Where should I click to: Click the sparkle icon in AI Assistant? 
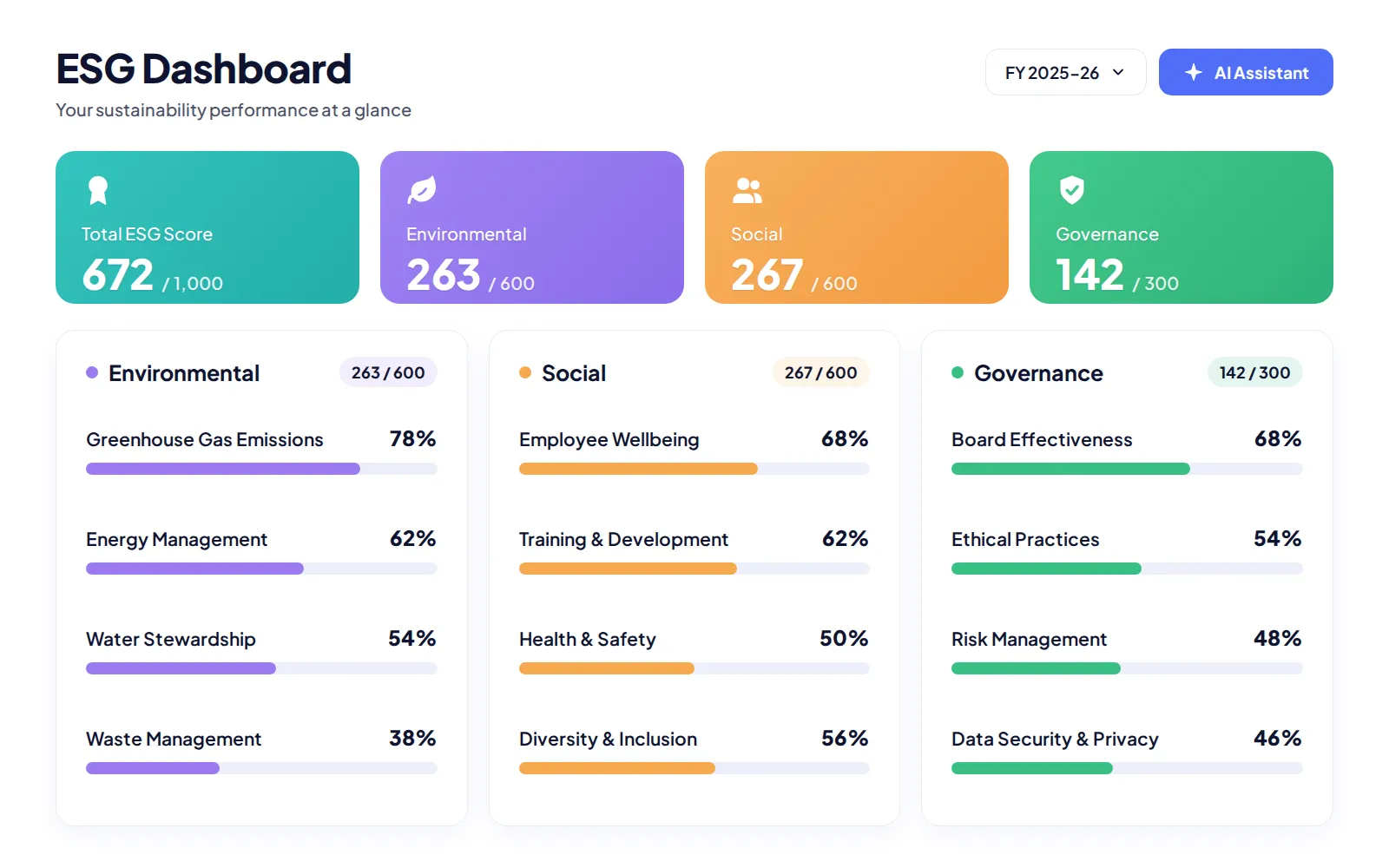tap(1194, 72)
